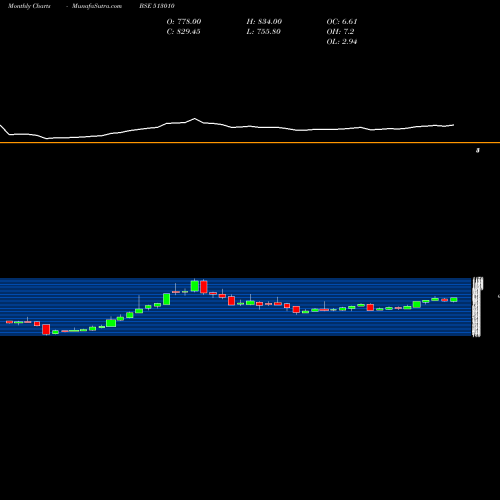Click the peak point of the white line chart

[x=195, y=118]
